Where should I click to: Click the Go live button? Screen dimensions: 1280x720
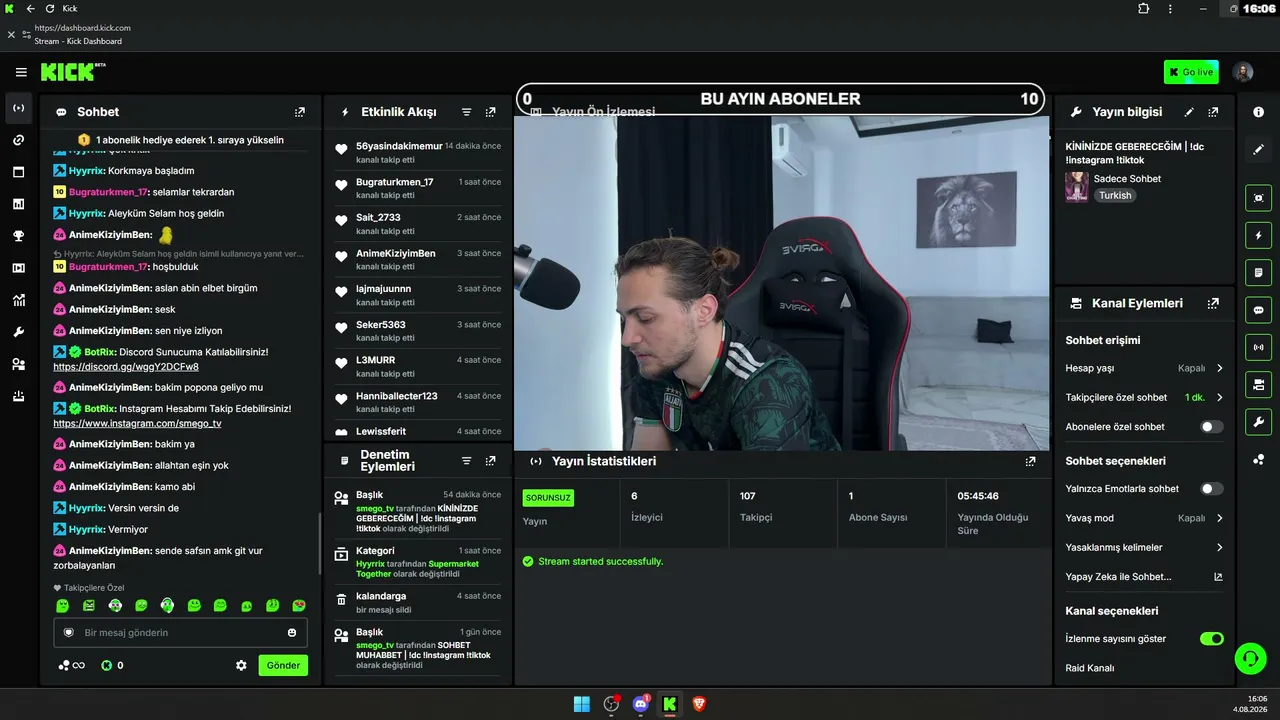[x=1191, y=72]
